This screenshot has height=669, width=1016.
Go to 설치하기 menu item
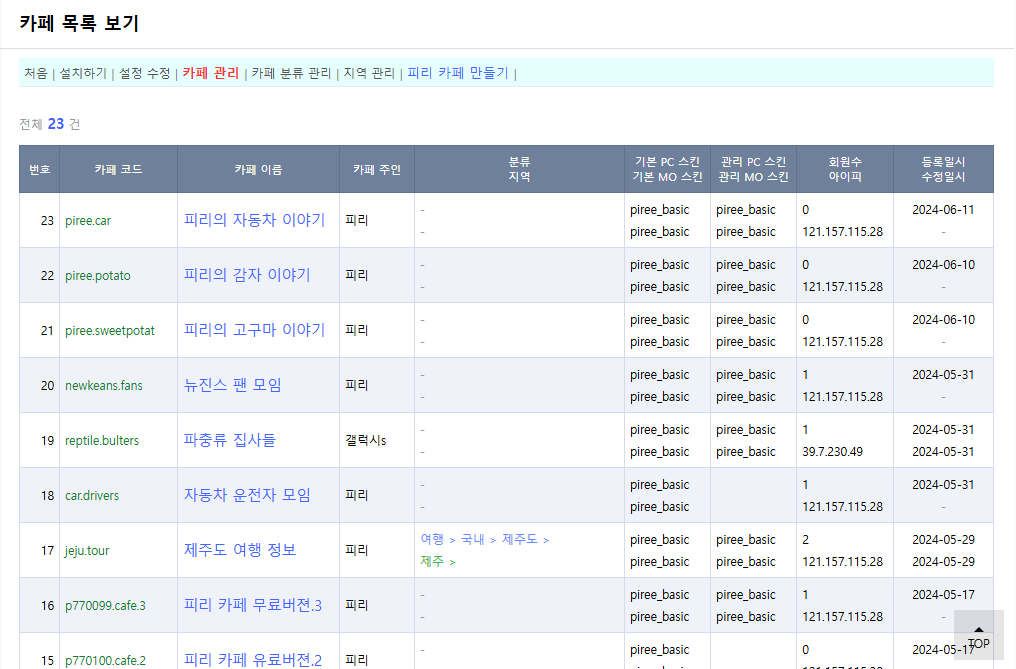83,73
